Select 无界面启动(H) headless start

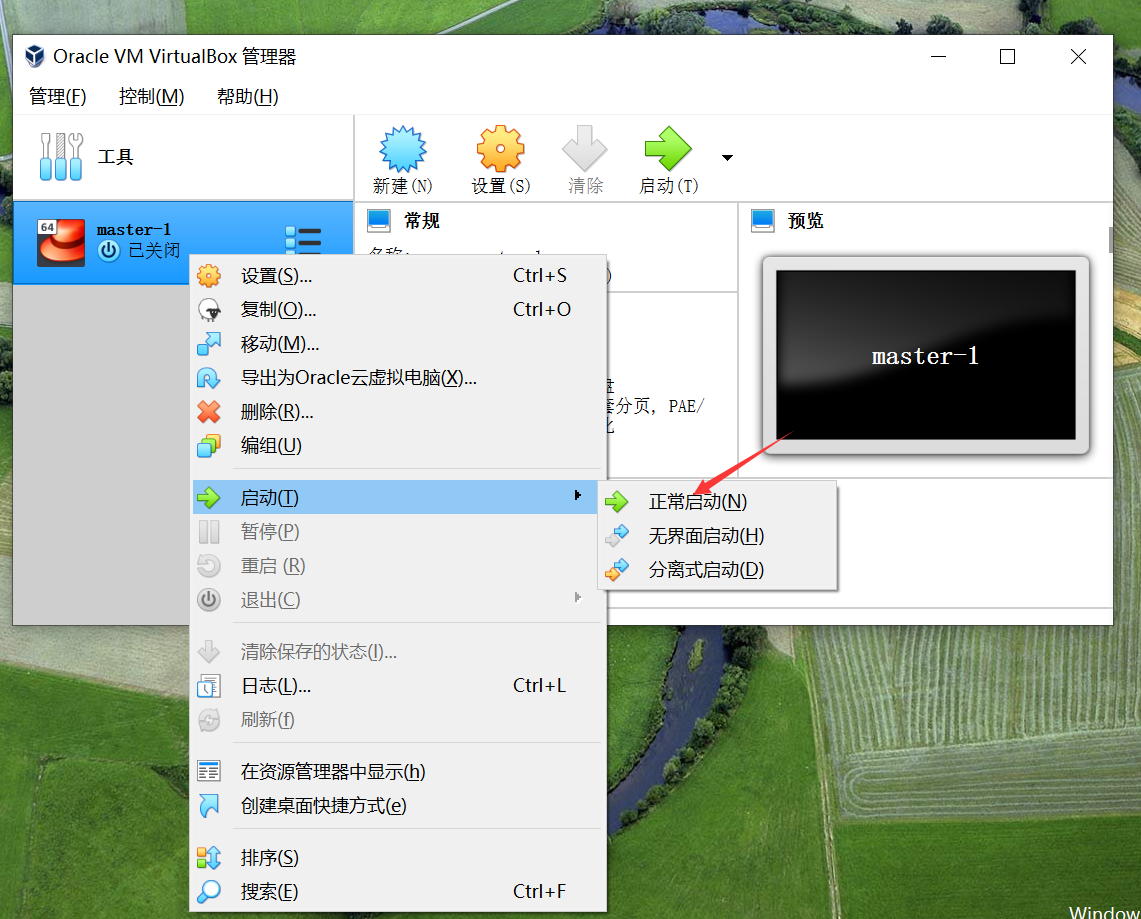point(717,536)
